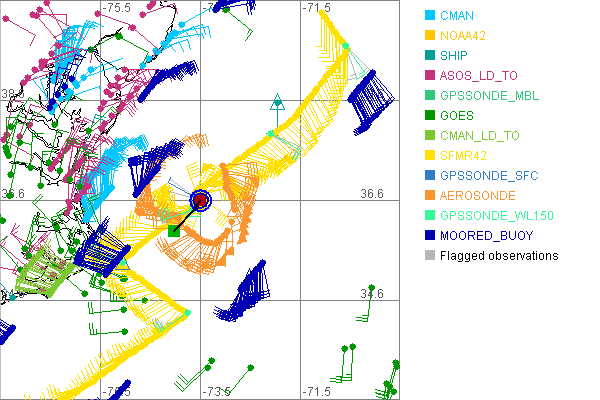Select the GPSSONDE_WL150 legend color square

(x=430, y=216)
